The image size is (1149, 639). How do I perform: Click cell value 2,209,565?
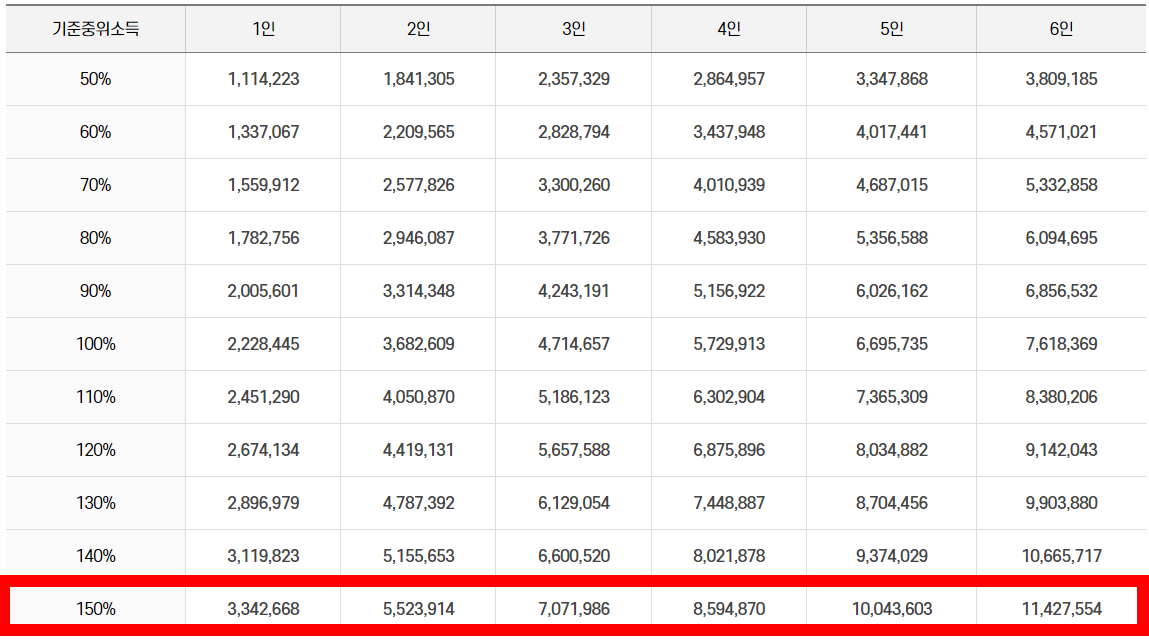pyautogui.click(x=418, y=132)
